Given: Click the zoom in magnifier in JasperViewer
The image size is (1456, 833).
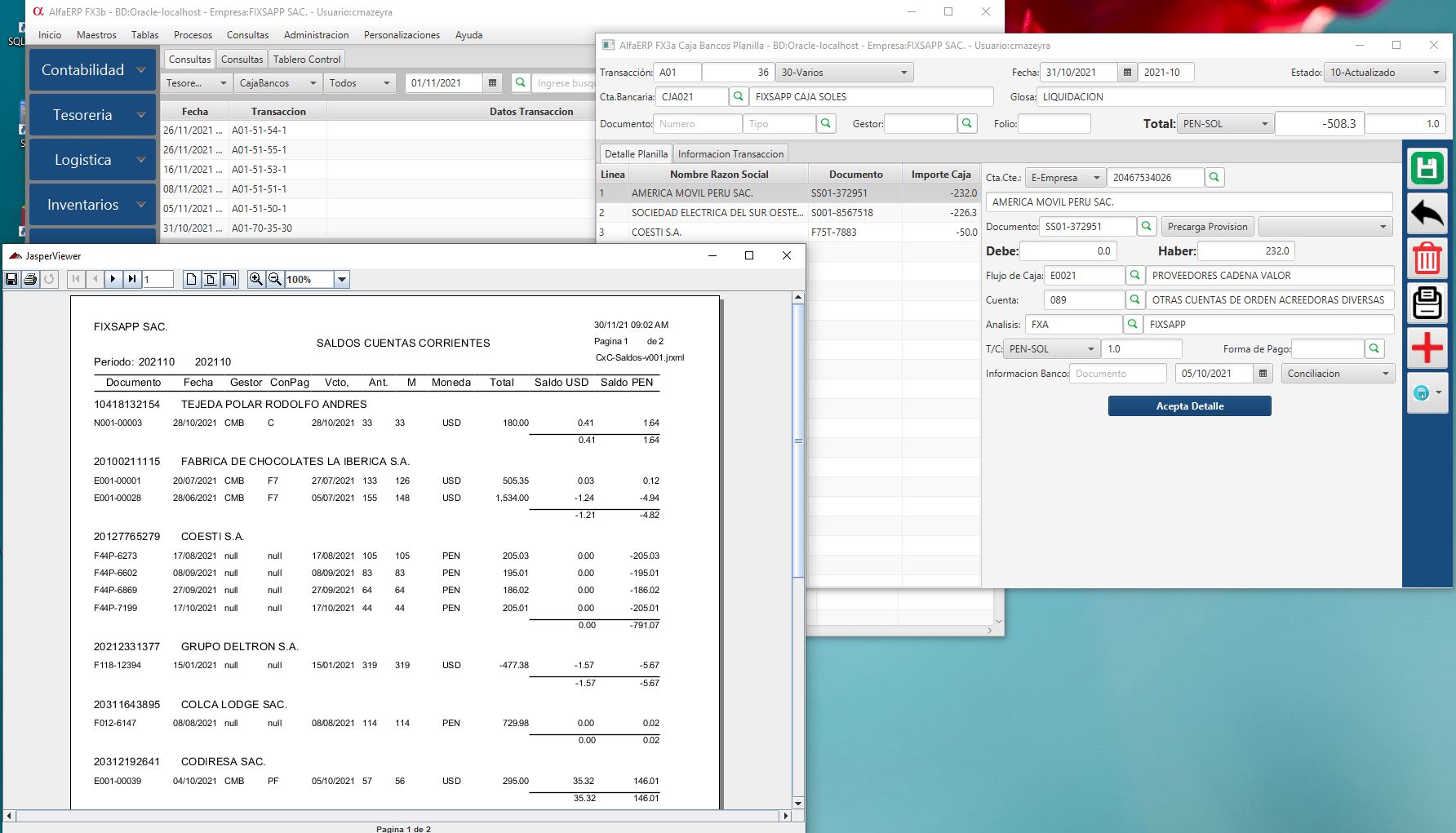Looking at the screenshot, I should [256, 279].
